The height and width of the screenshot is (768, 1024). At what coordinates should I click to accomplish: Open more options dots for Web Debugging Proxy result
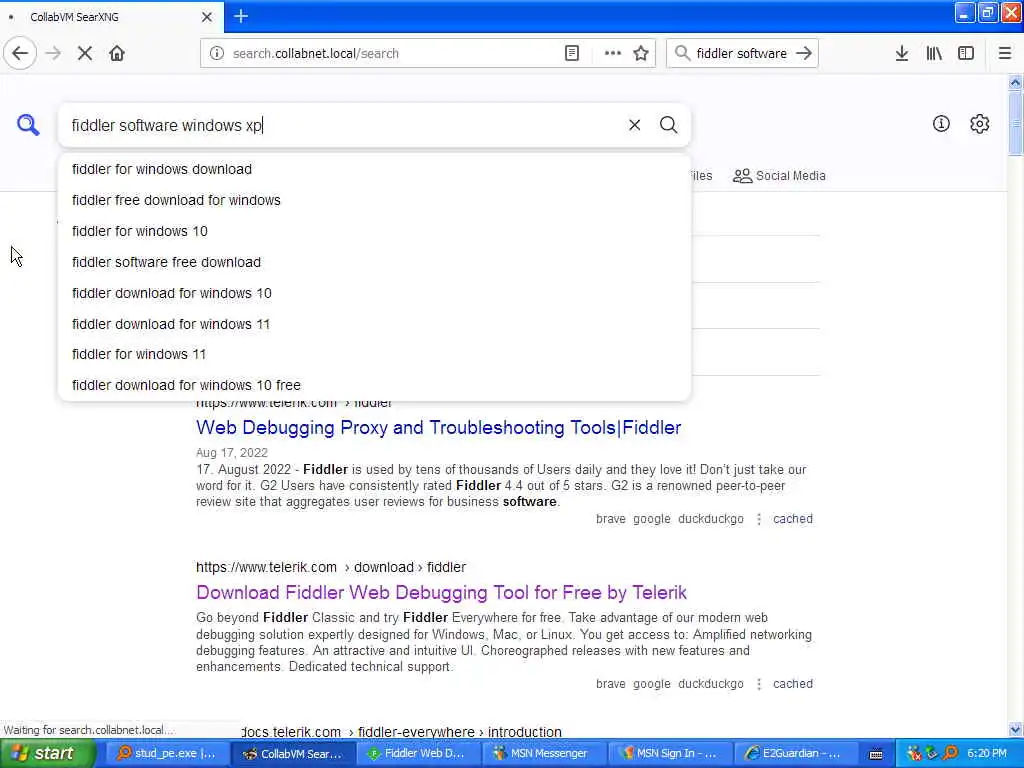coord(758,519)
